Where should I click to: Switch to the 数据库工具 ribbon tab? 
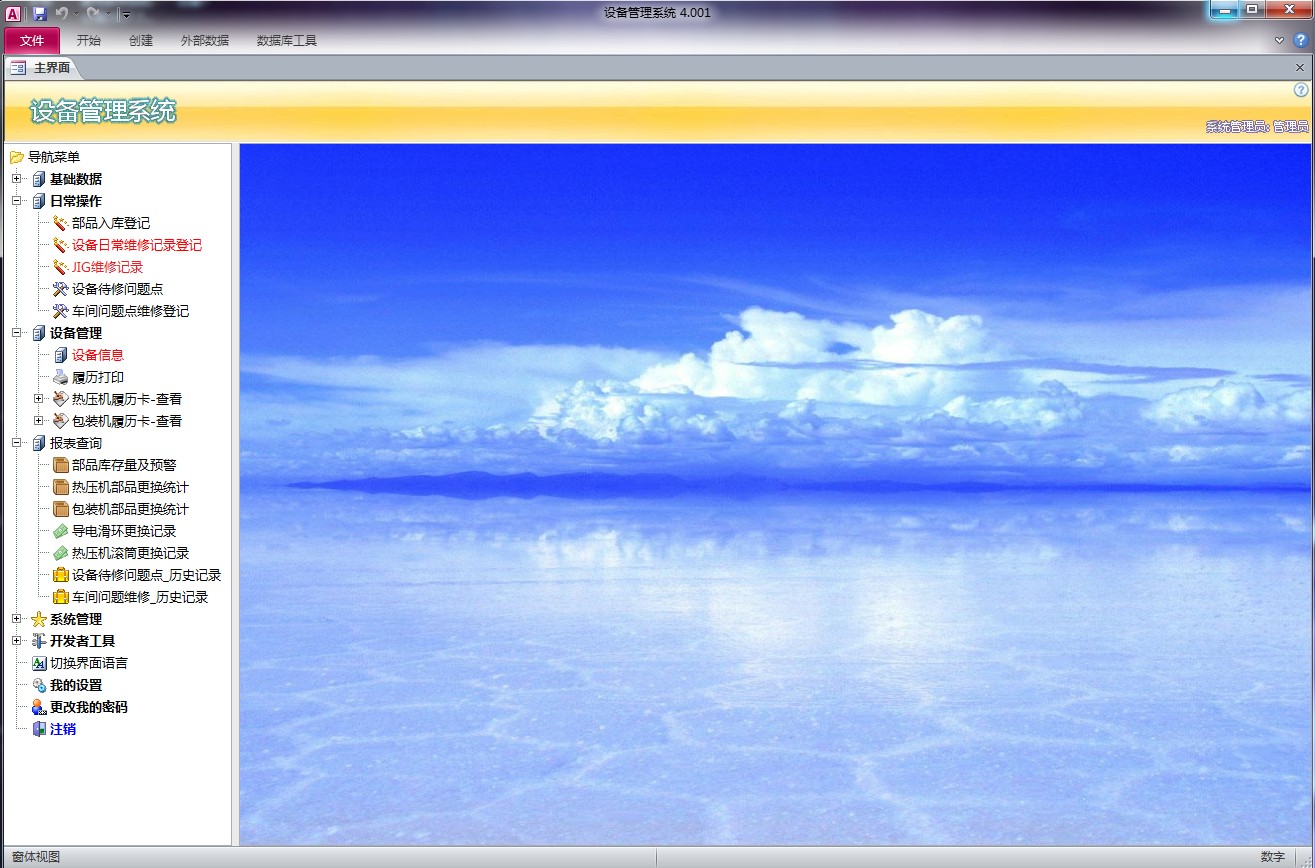click(287, 41)
